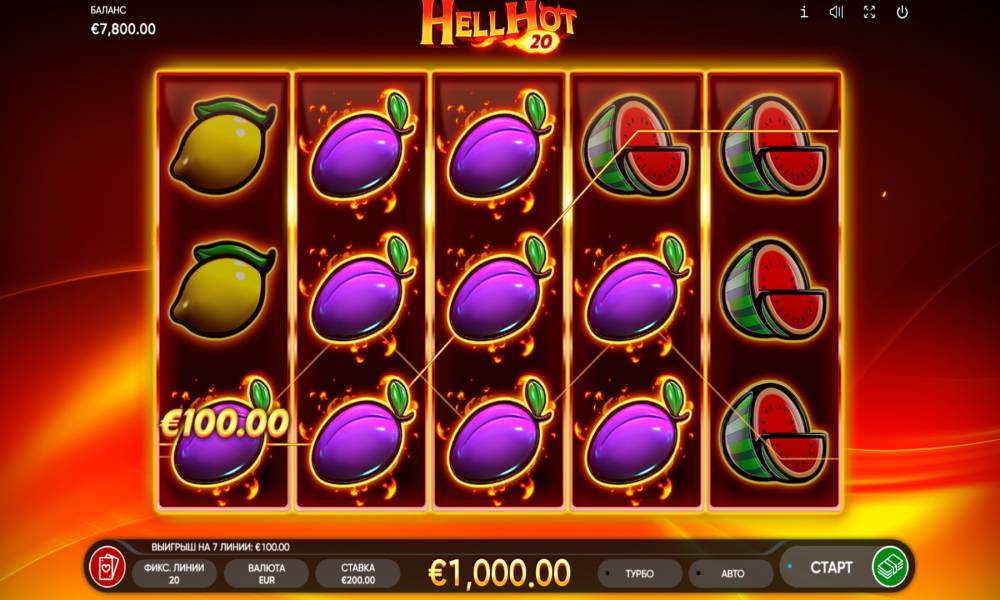This screenshot has height=600, width=1000.
Task: Select the top lemon symbol
Action: pyautogui.click(x=223, y=145)
